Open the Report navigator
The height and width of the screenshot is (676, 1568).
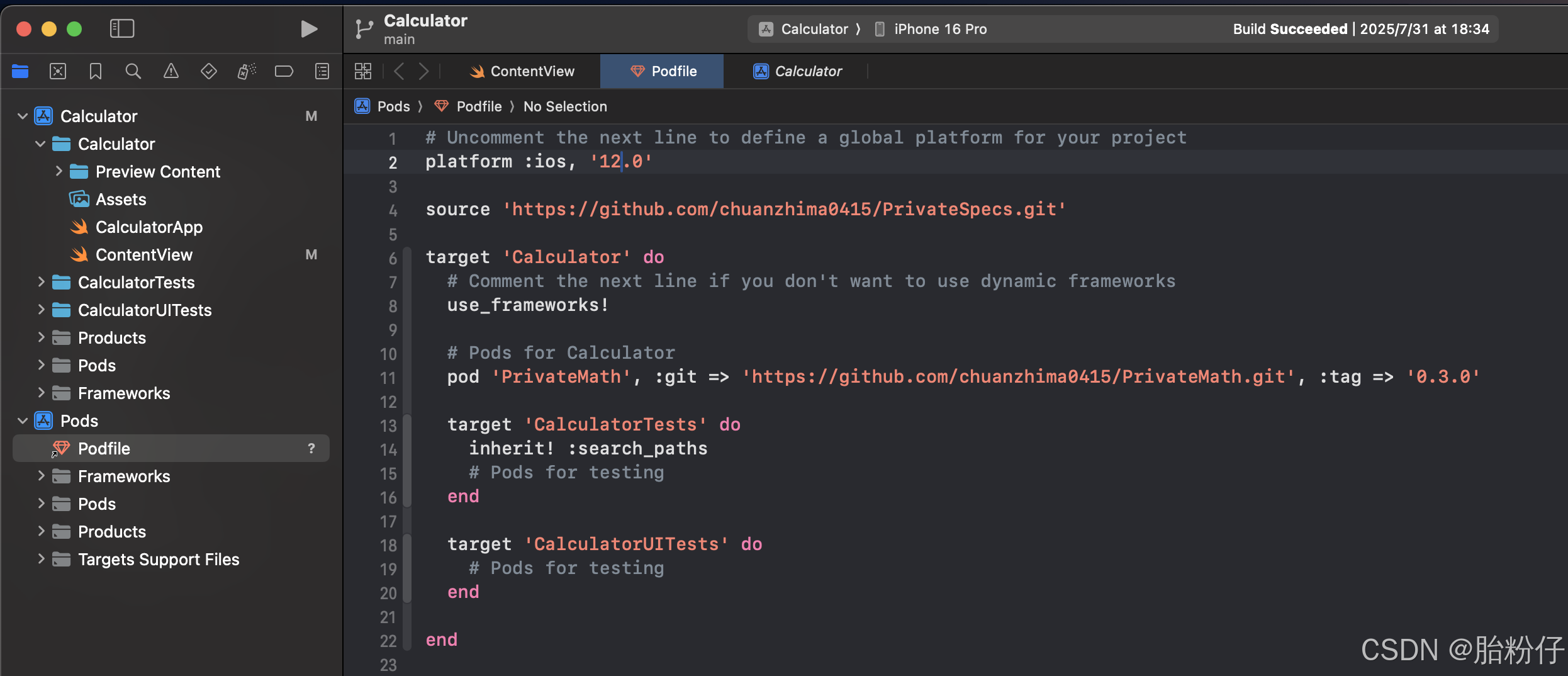coord(322,71)
